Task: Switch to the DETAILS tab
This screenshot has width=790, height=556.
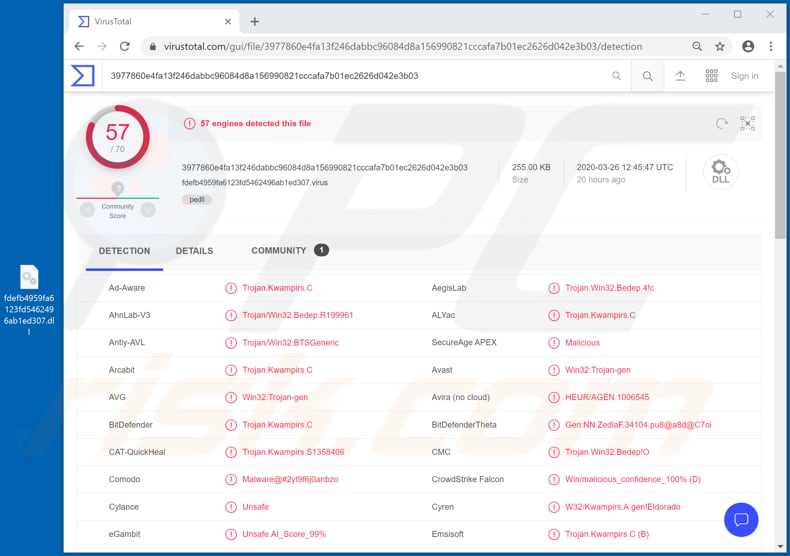Action: (x=194, y=251)
